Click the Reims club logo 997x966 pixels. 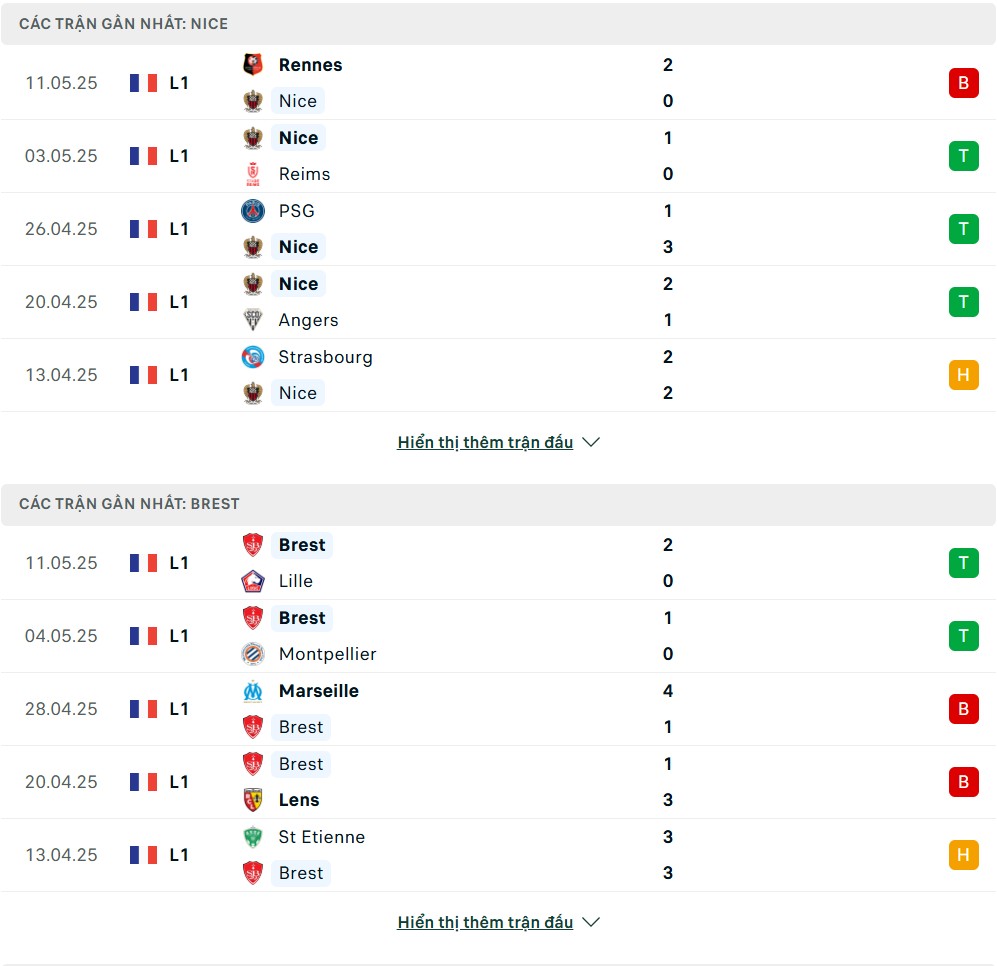tap(253, 174)
